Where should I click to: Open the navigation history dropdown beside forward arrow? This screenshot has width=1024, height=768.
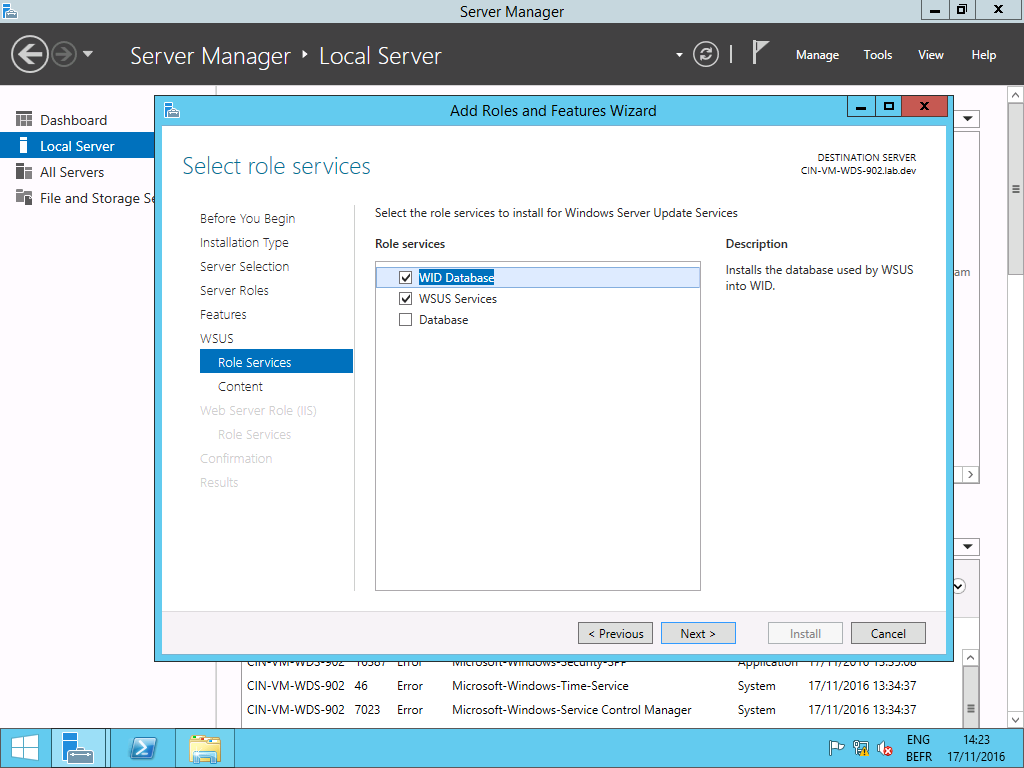(88, 54)
